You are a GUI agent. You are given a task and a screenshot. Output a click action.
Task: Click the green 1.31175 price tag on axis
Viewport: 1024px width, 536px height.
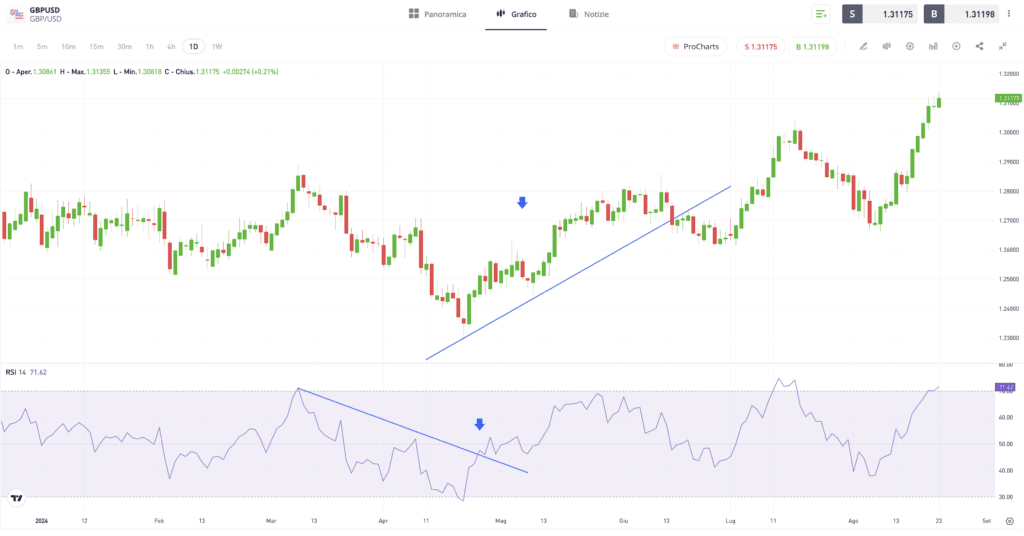[1008, 98]
